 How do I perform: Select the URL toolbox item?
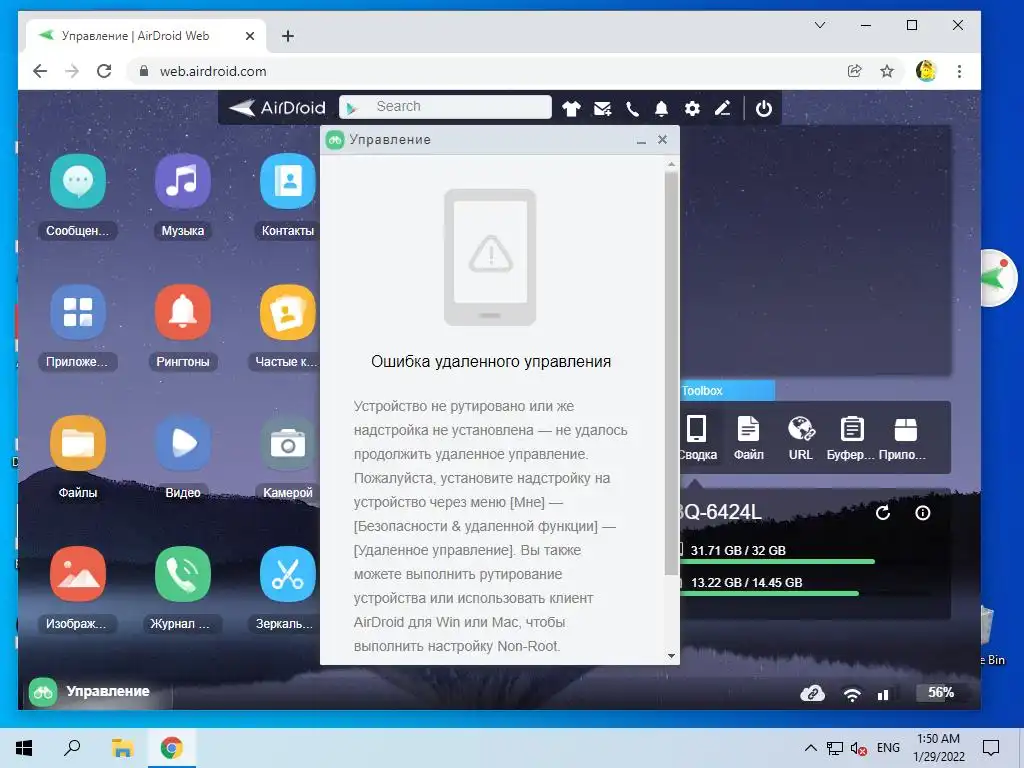click(x=801, y=438)
